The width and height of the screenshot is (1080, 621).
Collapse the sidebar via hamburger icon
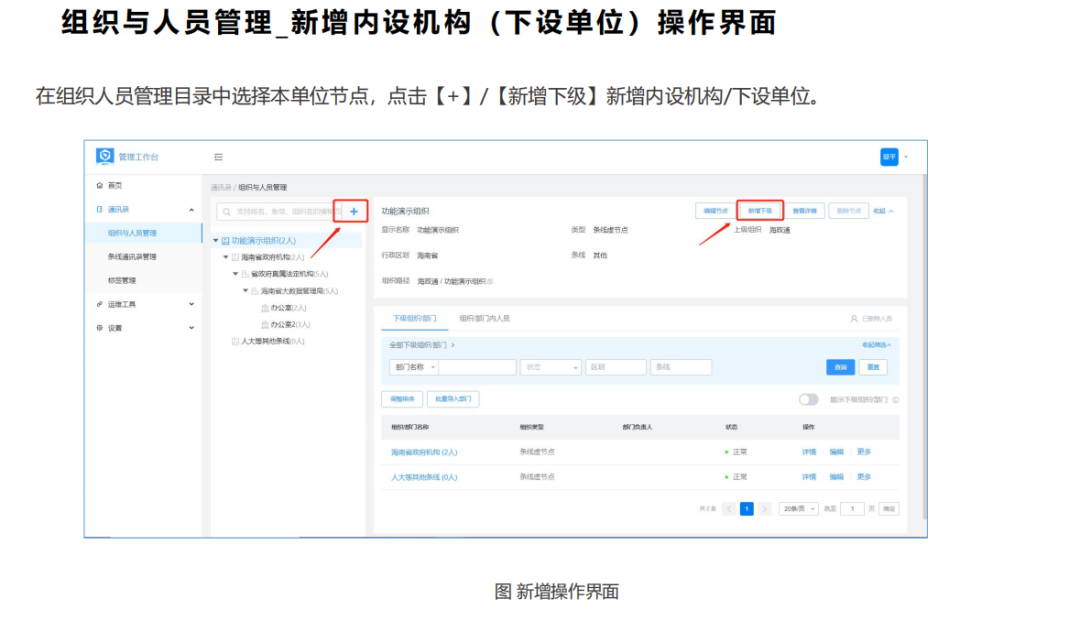[218, 157]
